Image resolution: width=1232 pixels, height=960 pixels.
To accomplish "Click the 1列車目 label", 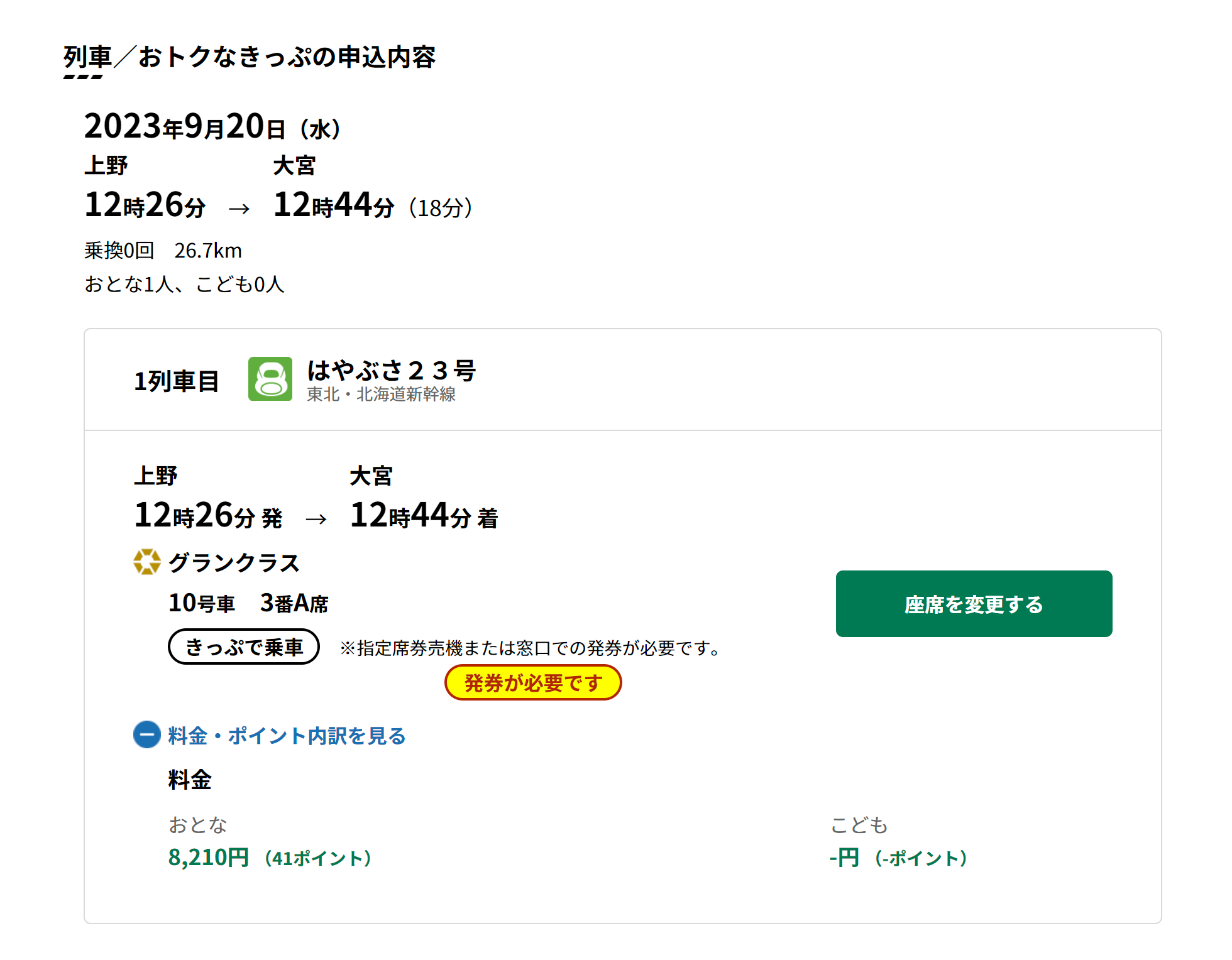I will click(177, 381).
